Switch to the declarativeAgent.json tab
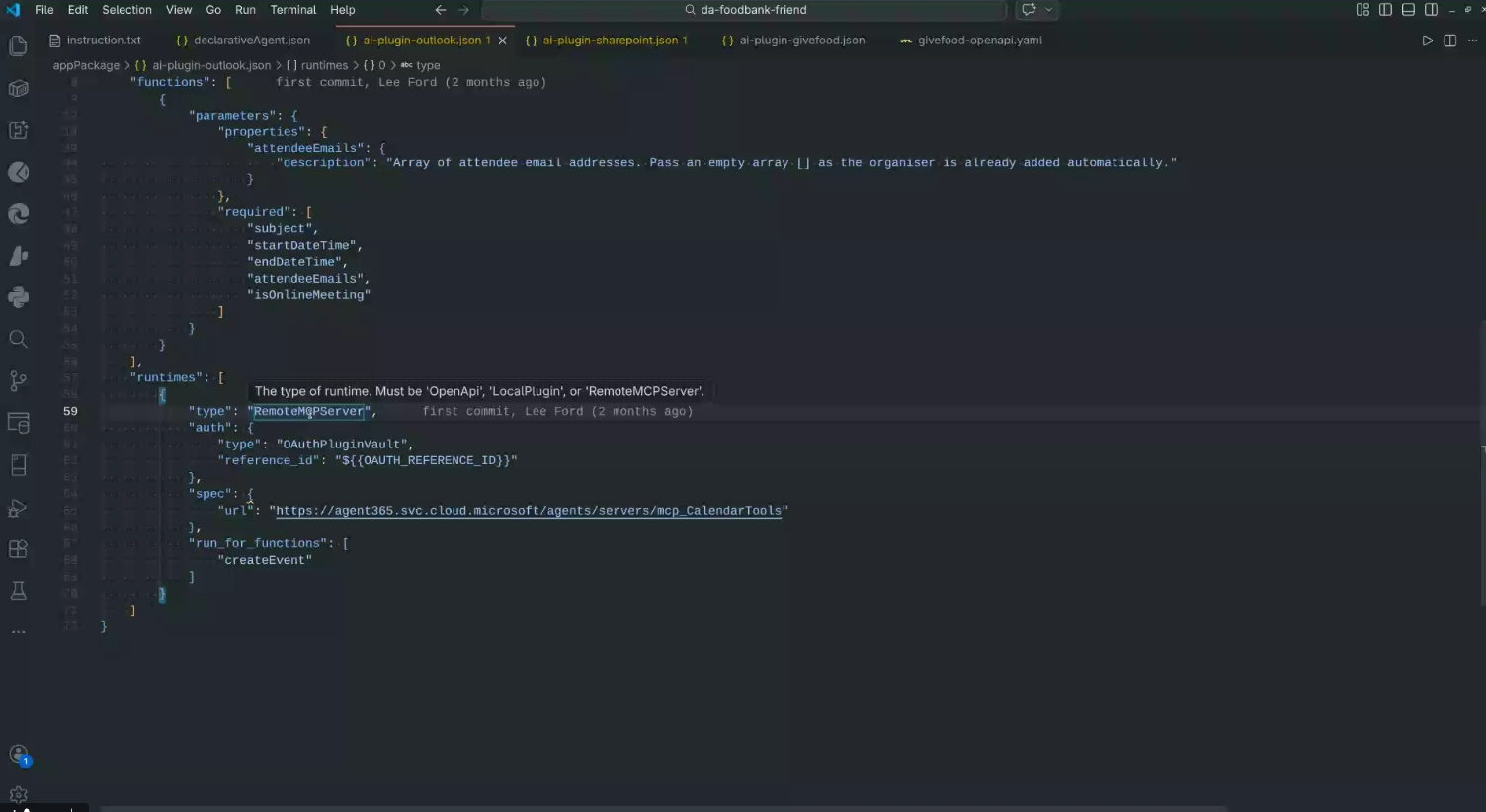The height and width of the screenshot is (812, 1486). coord(251,41)
